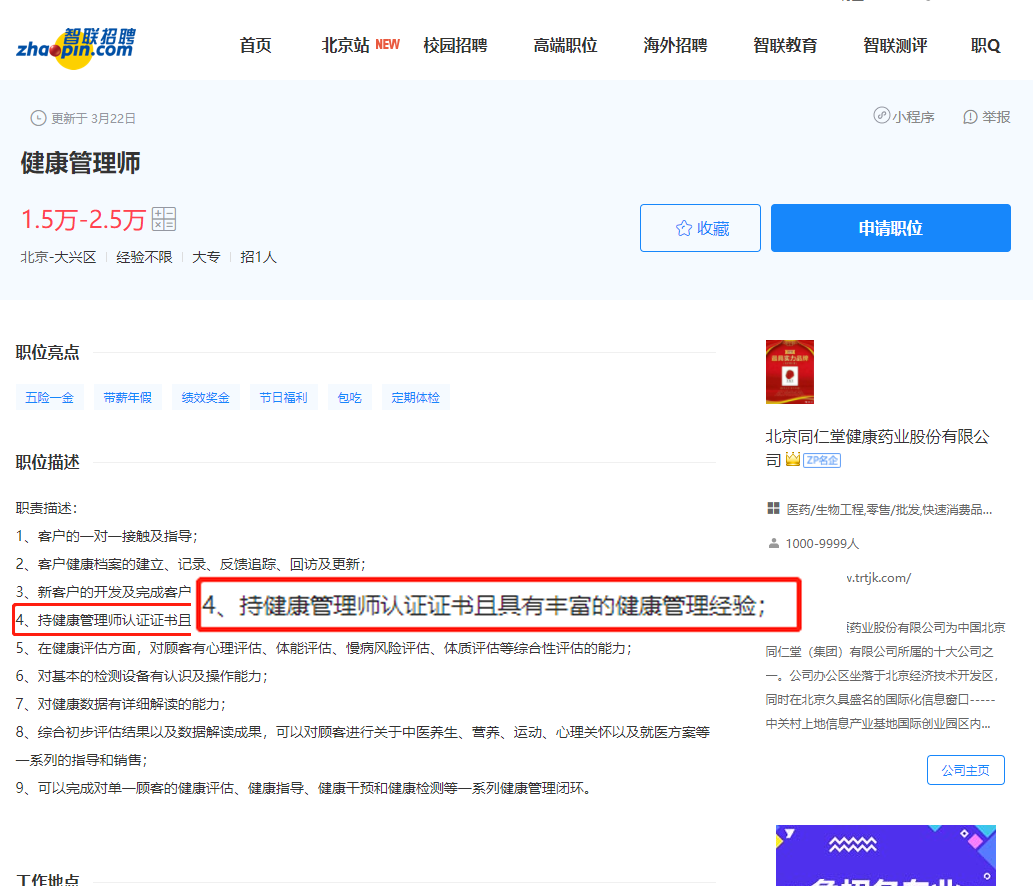Click the industry grid icon
The image size is (1033, 886).
[773, 509]
